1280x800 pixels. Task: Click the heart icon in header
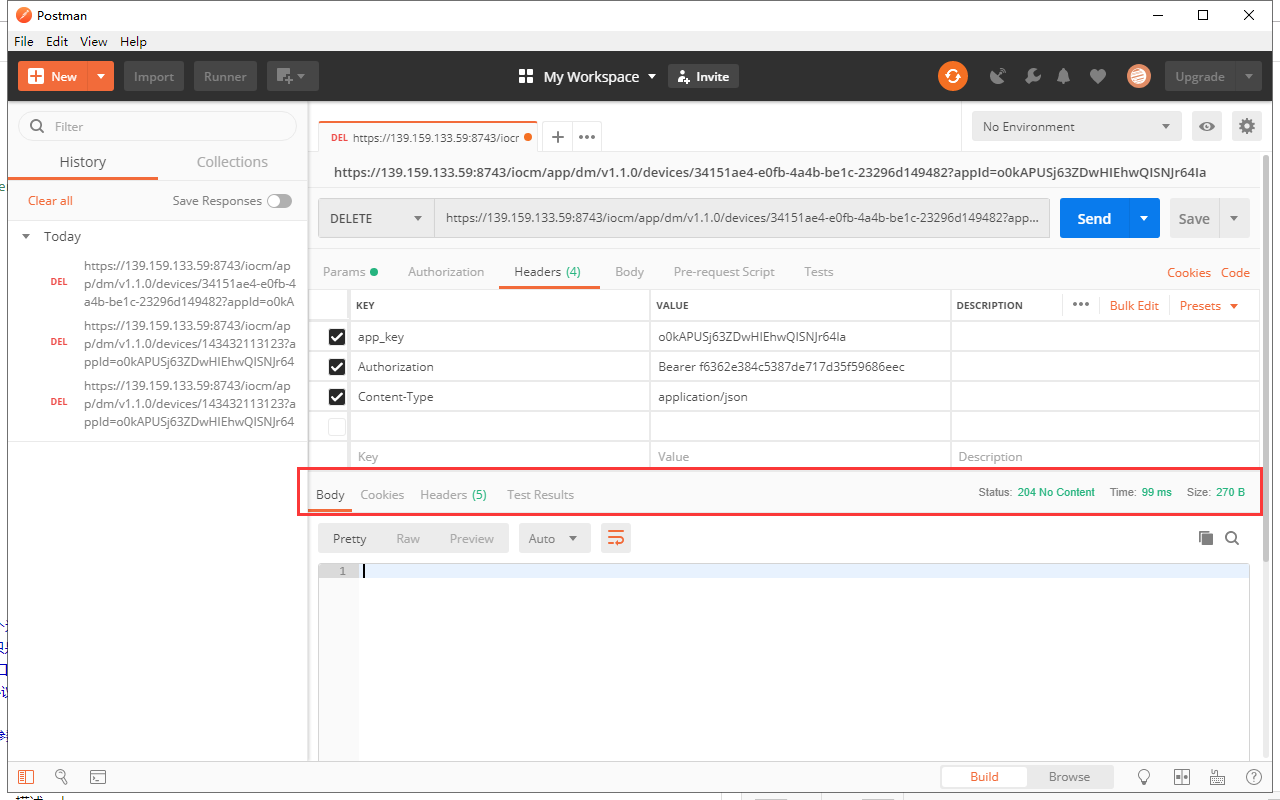1098,76
